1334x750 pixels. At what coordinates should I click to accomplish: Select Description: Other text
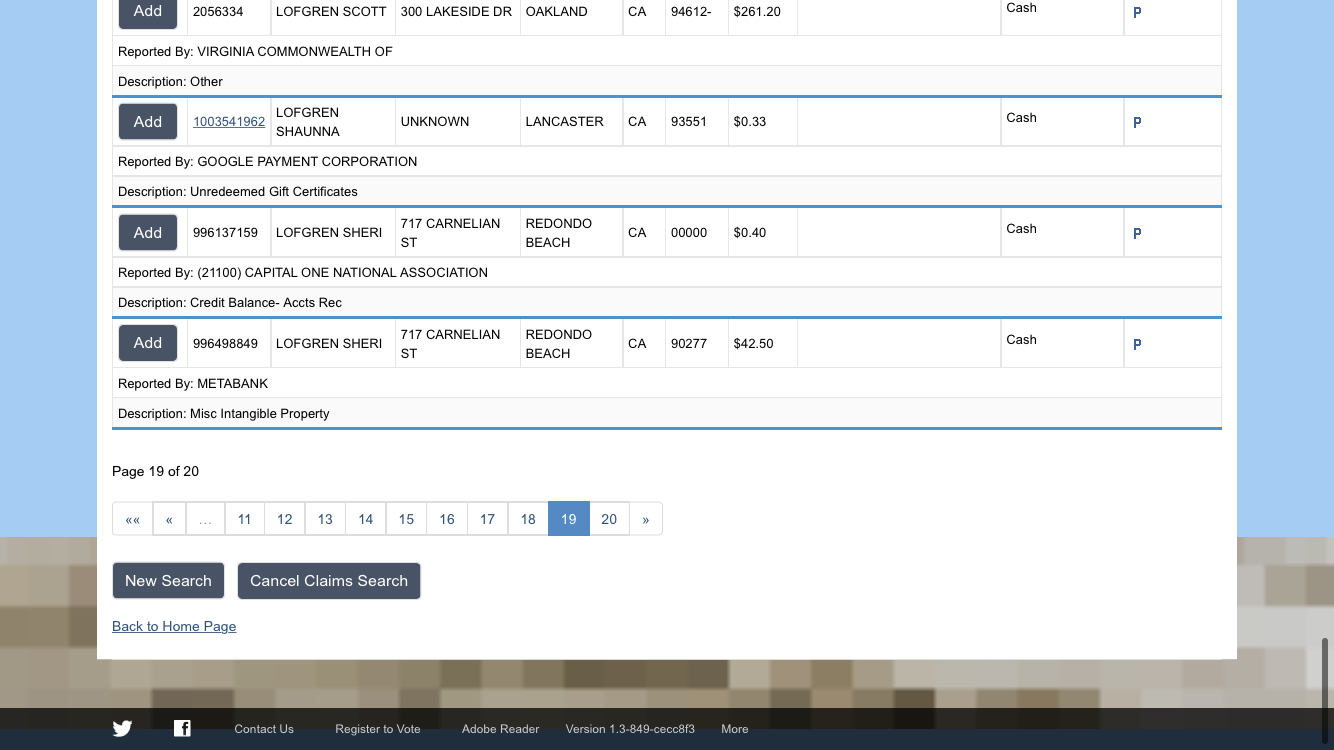pos(170,81)
